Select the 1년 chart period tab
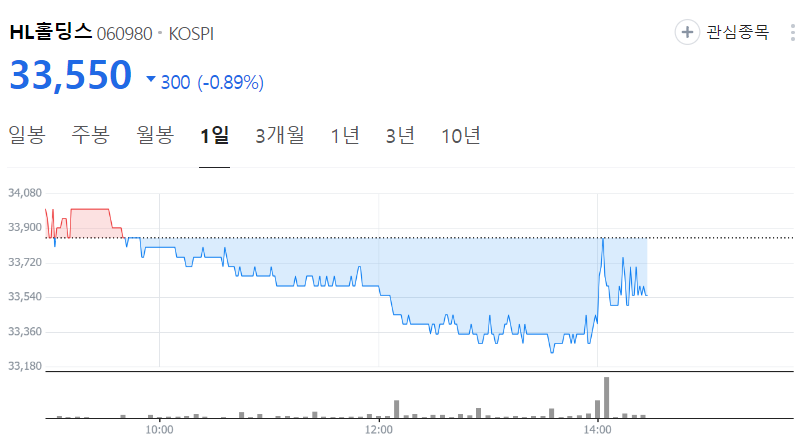The width and height of the screenshot is (803, 445). pyautogui.click(x=345, y=135)
